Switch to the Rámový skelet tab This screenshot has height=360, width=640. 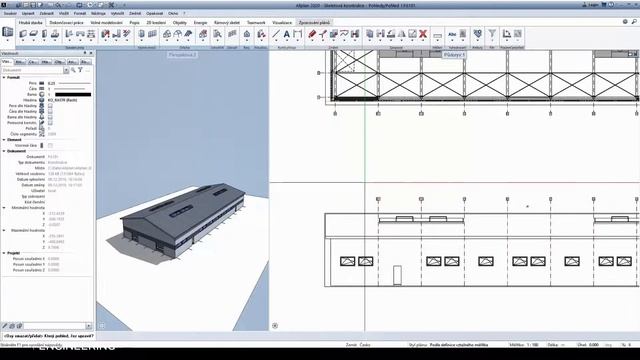point(227,23)
